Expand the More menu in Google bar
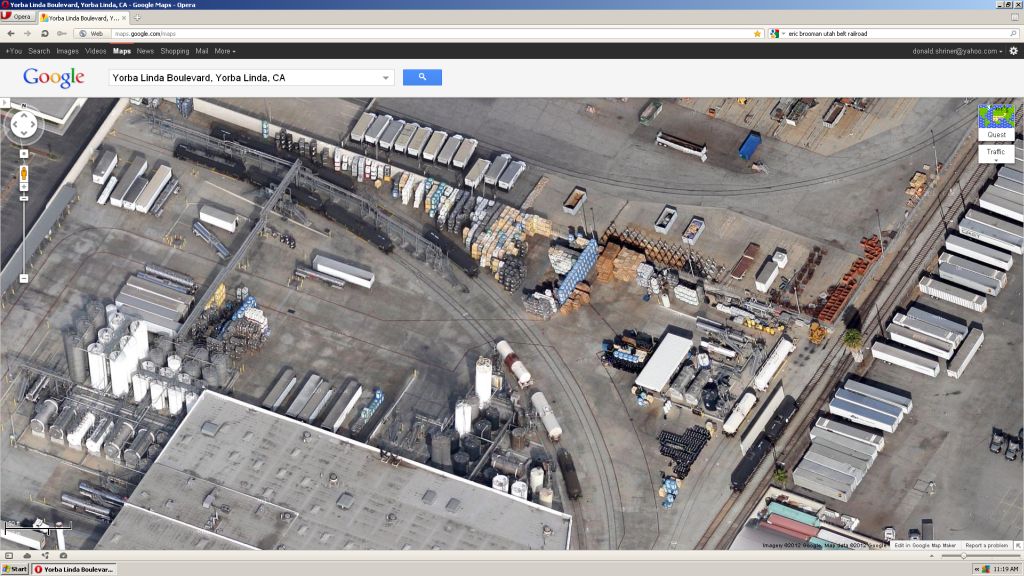This screenshot has height=576, width=1024. [225, 51]
